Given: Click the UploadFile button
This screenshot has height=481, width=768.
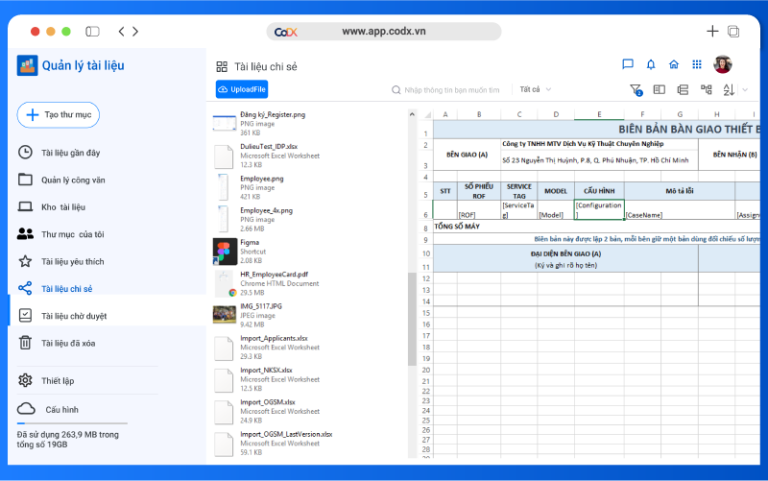Looking at the screenshot, I should point(242,90).
